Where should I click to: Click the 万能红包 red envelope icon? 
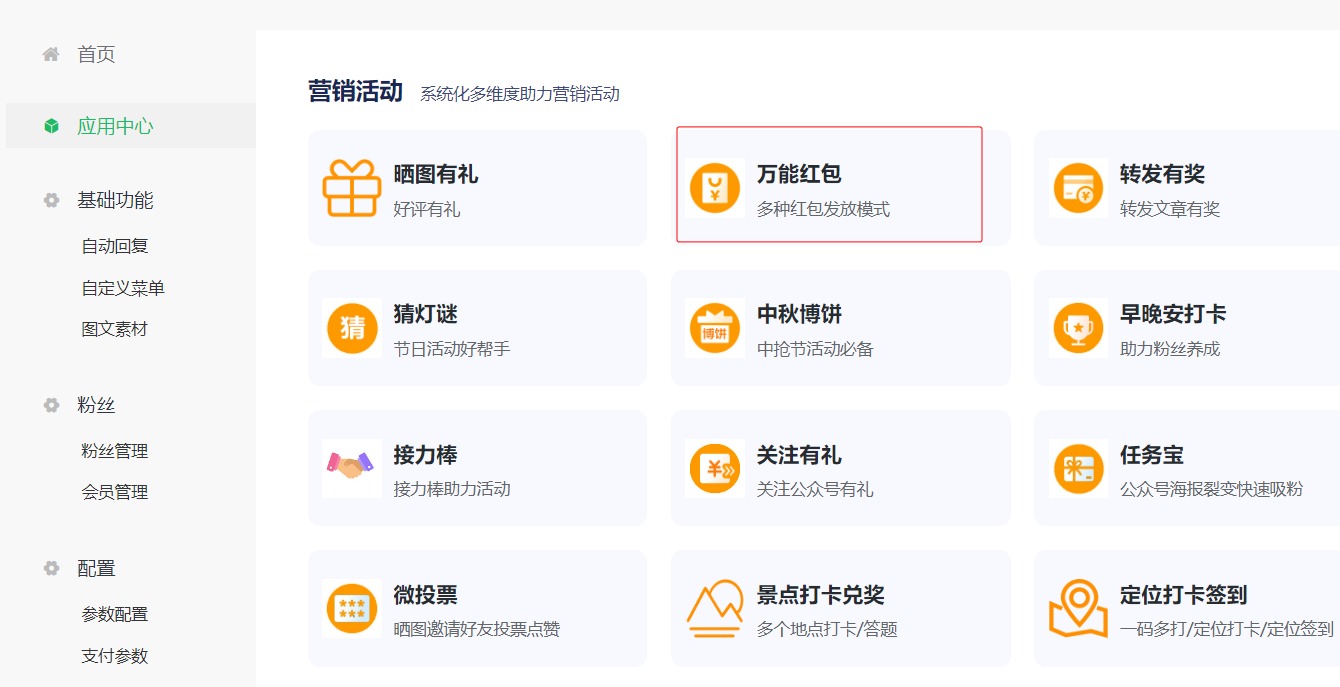pyautogui.click(x=715, y=187)
